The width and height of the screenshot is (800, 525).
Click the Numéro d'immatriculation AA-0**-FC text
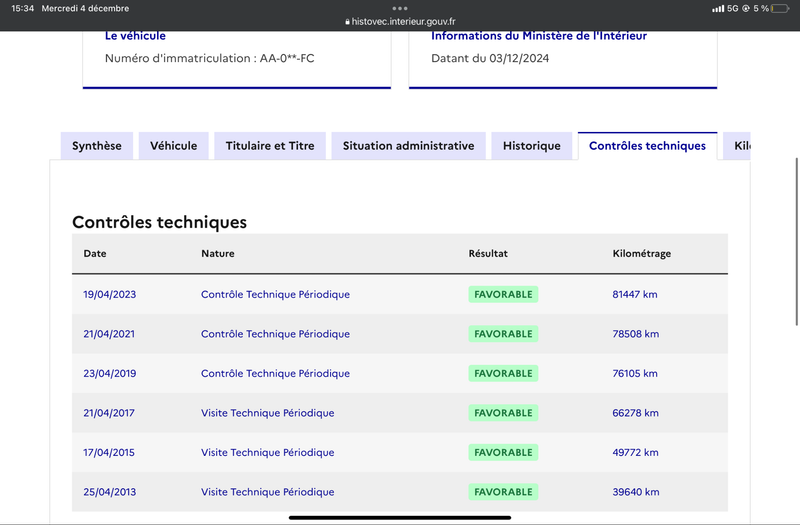210,58
